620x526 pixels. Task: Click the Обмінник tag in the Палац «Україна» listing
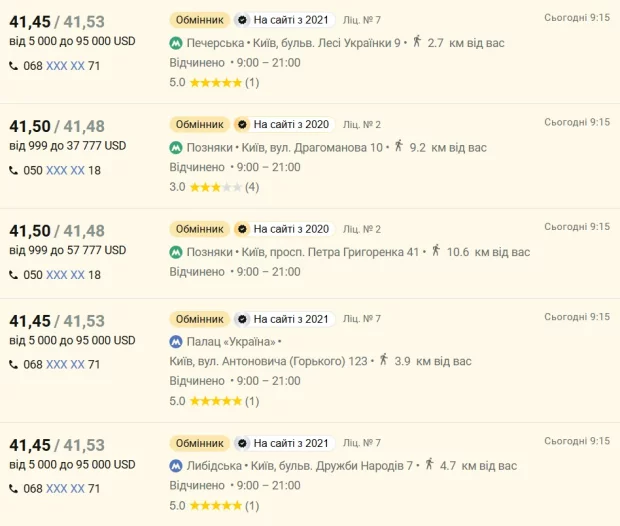200,319
